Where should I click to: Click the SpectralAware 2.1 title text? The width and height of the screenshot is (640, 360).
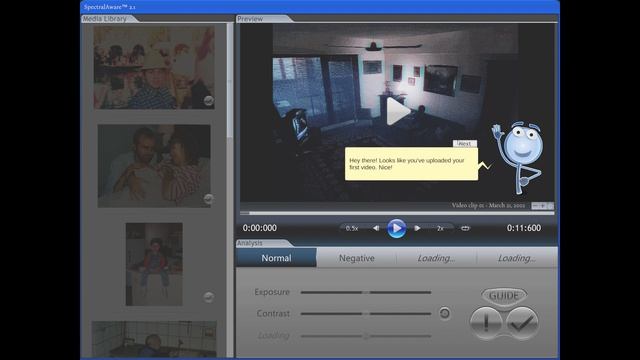point(109,7)
